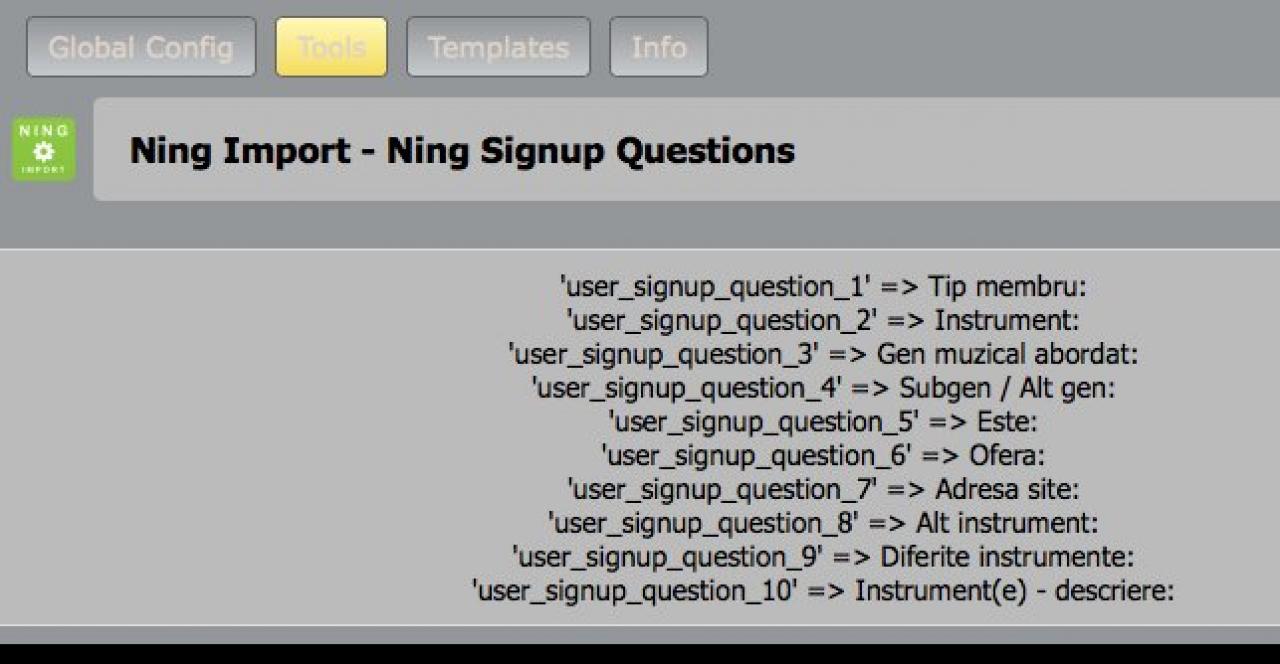Screen dimensions: 1280x664
Task: Go to the Info tab
Action: [x=659, y=47]
